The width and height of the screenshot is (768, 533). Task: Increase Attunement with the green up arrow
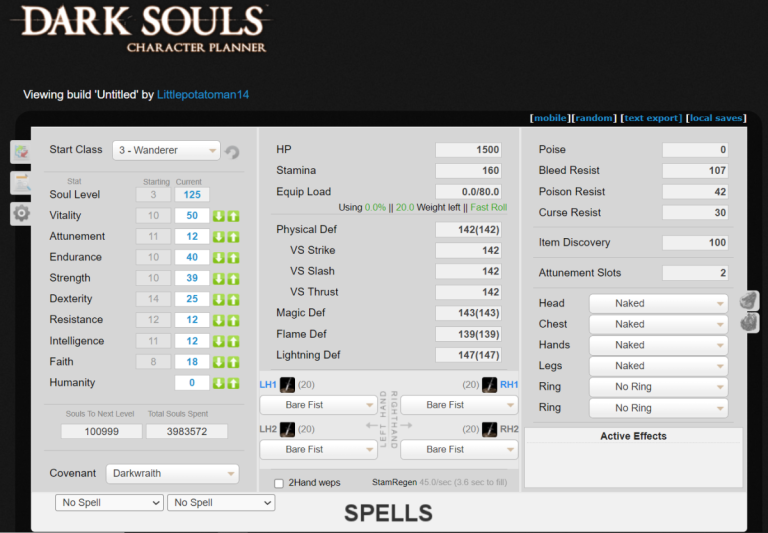pyautogui.click(x=233, y=237)
